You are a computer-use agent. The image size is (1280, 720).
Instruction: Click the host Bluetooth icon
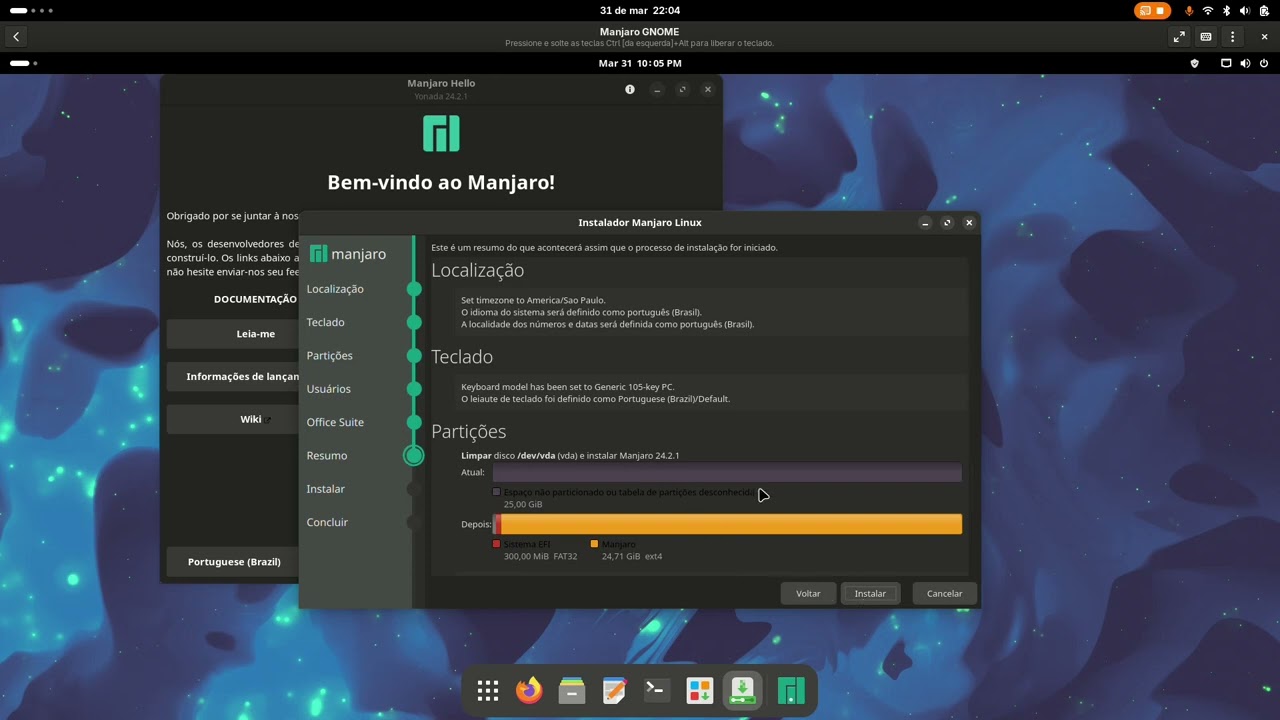point(1225,10)
